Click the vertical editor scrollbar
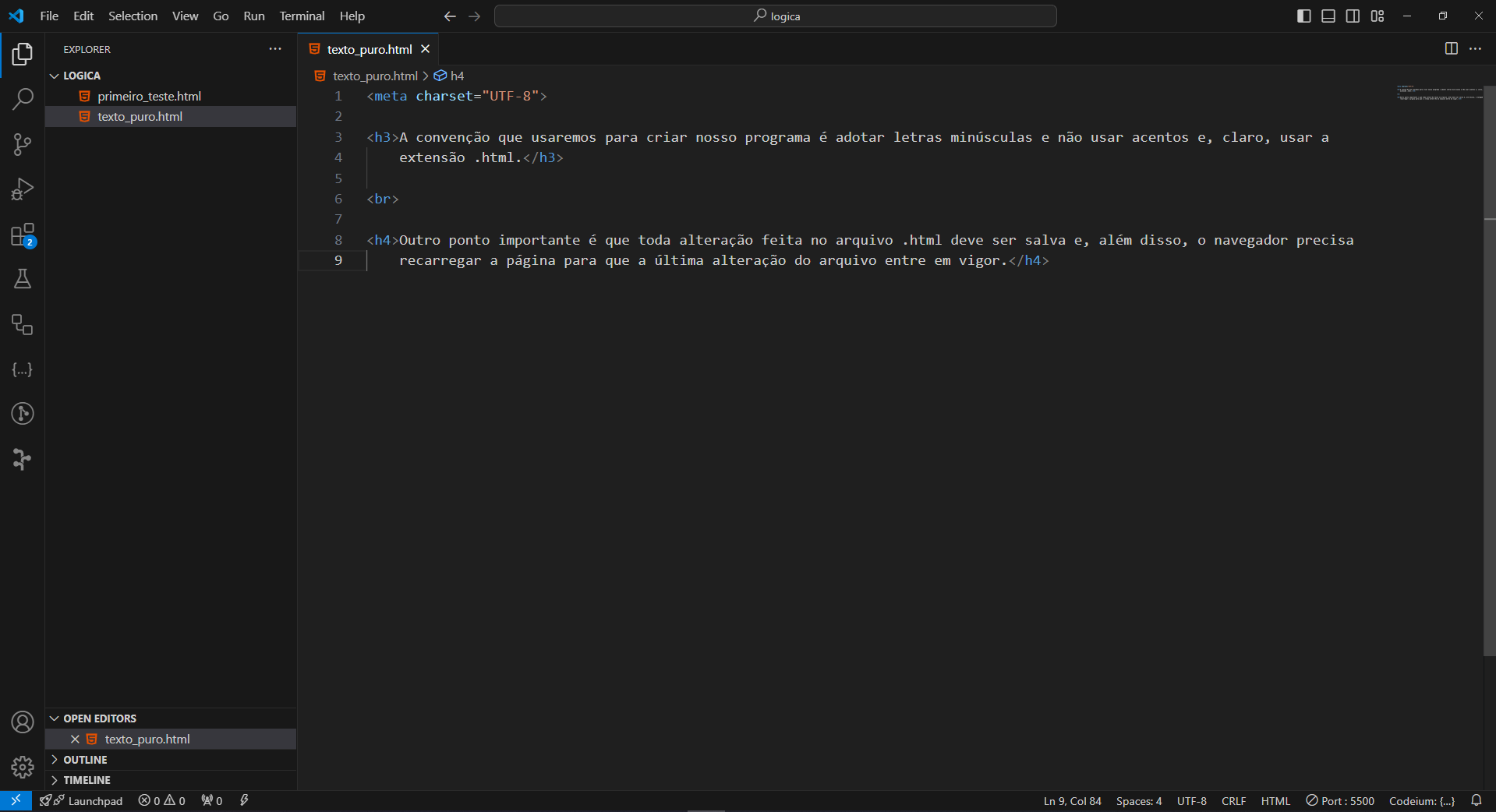The width and height of the screenshot is (1496, 812). pos(1490,371)
